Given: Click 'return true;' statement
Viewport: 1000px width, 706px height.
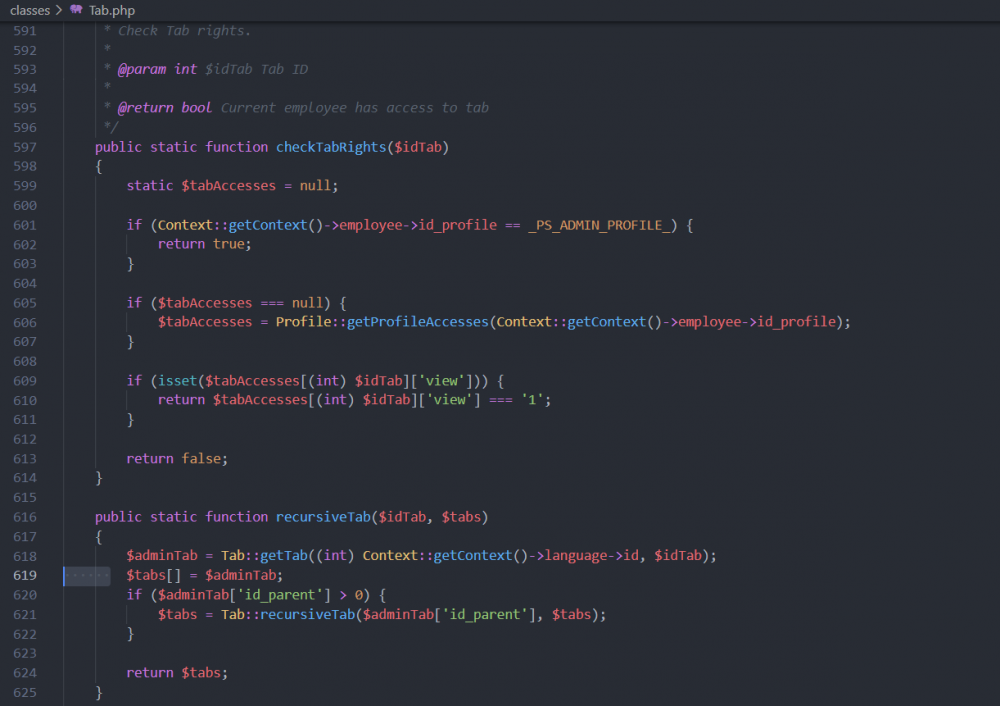Looking at the screenshot, I should (x=205, y=244).
